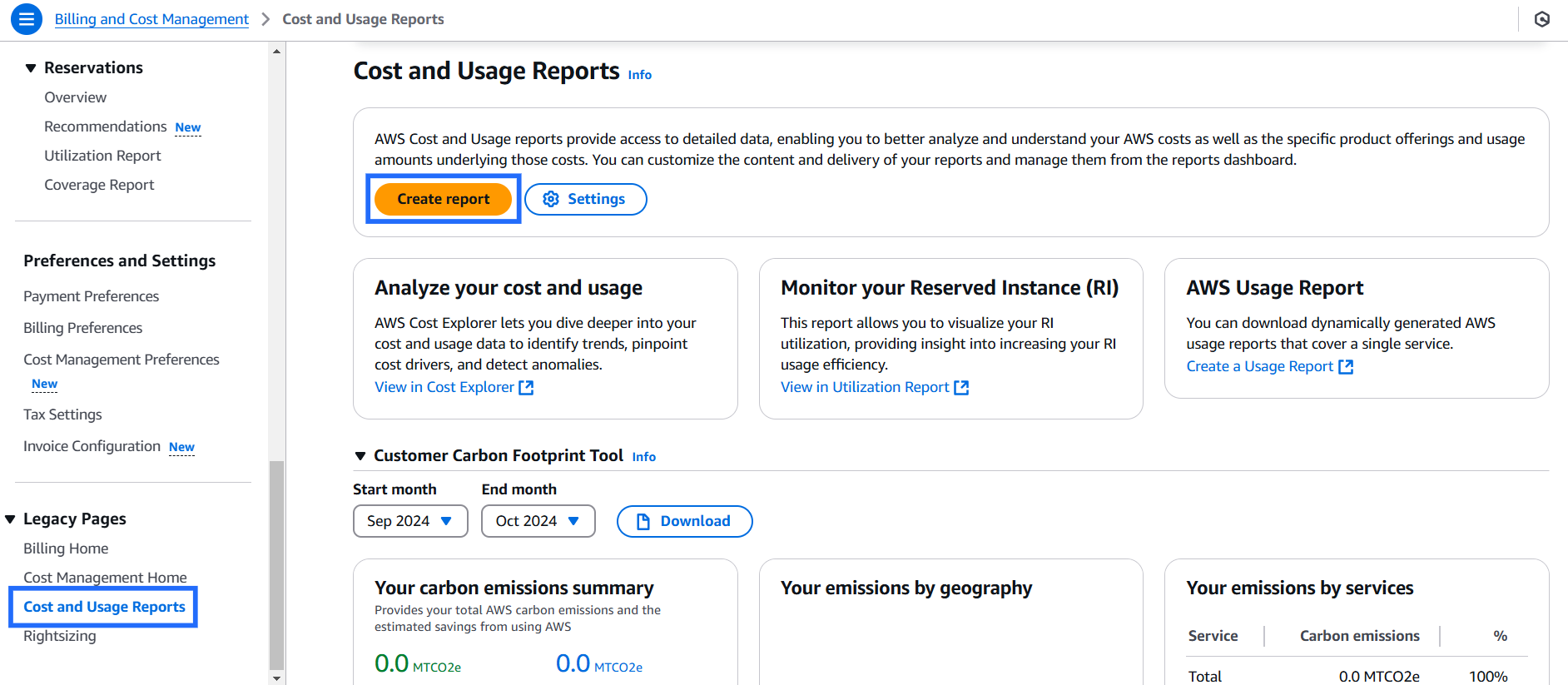Open Invoice Configuration in sidebar
The image size is (1568, 685).
coord(92,446)
